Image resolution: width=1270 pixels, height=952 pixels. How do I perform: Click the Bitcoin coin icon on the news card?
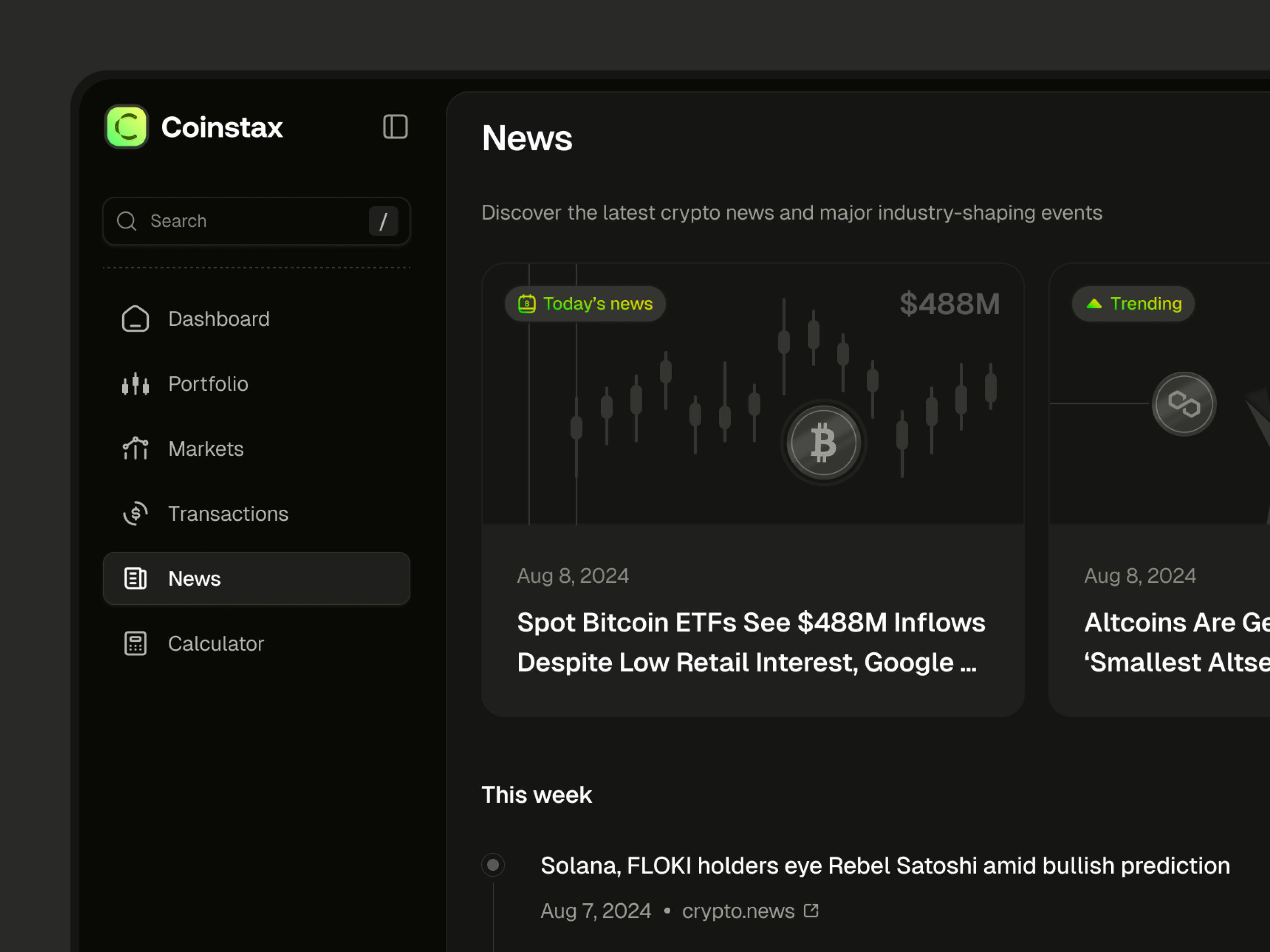coord(823,442)
